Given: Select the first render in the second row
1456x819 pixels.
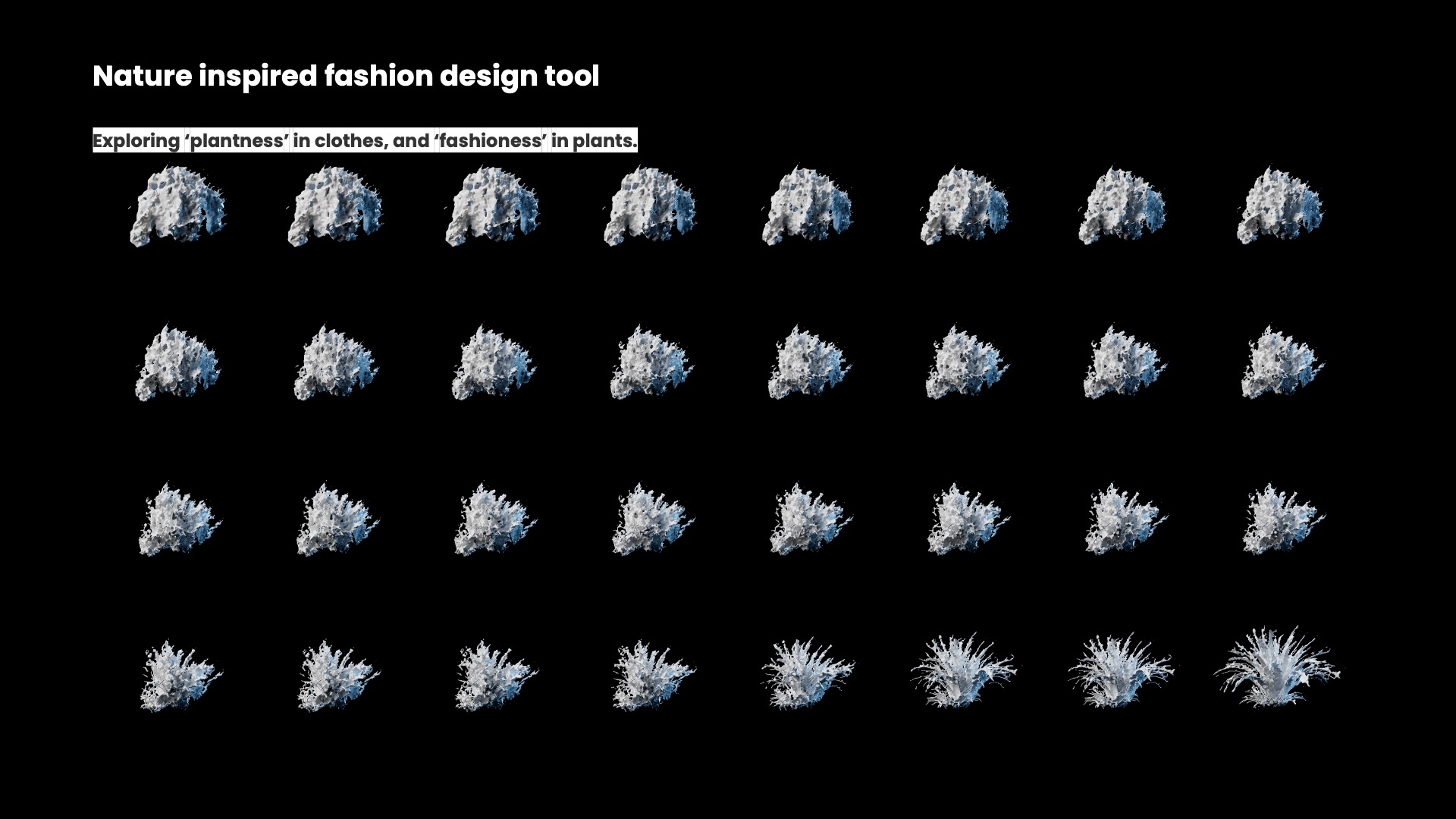Looking at the screenshot, I should click(177, 362).
